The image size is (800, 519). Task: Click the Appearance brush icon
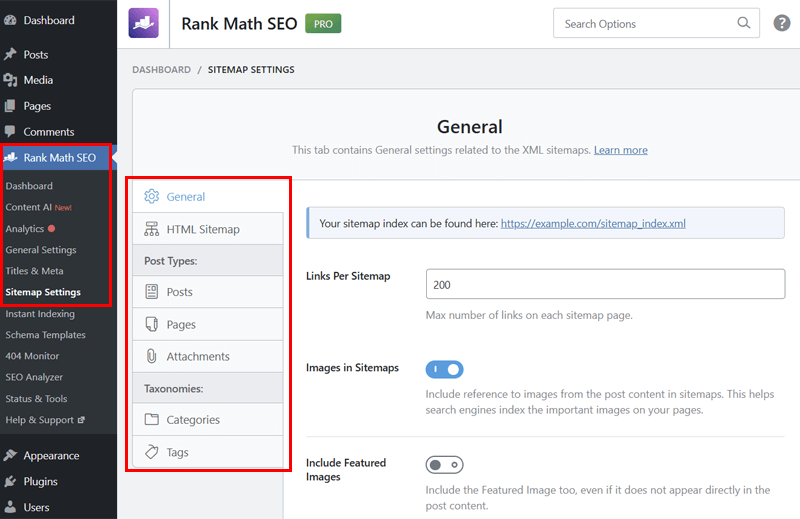10,455
